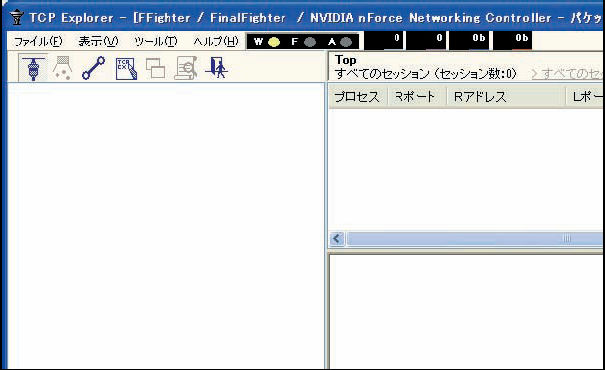The width and height of the screenshot is (605, 370).
Task: Open the ツール(T) menu
Action: (155, 41)
